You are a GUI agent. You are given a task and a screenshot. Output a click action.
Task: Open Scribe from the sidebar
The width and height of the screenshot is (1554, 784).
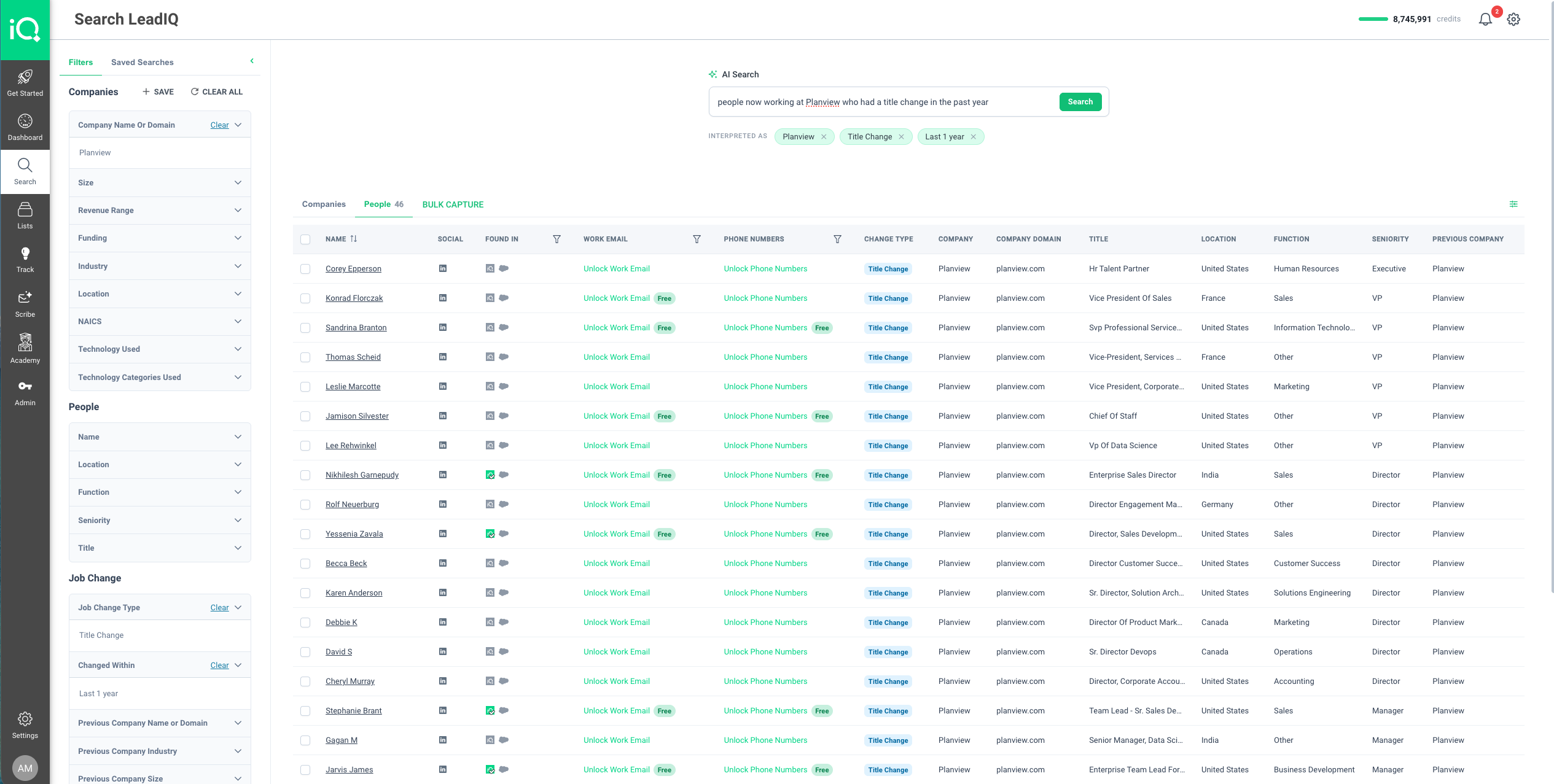click(25, 304)
